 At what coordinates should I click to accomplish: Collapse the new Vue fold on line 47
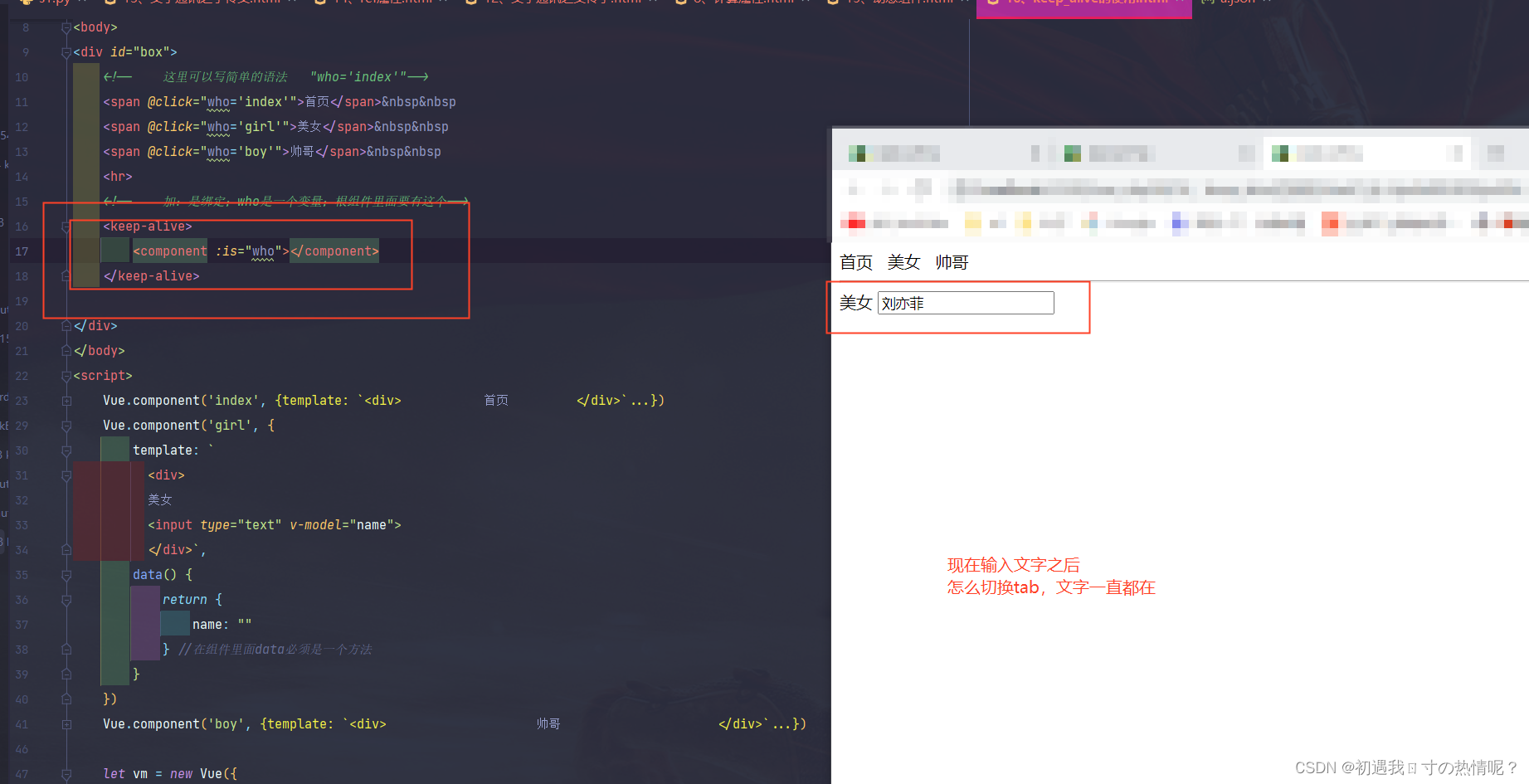[66, 774]
